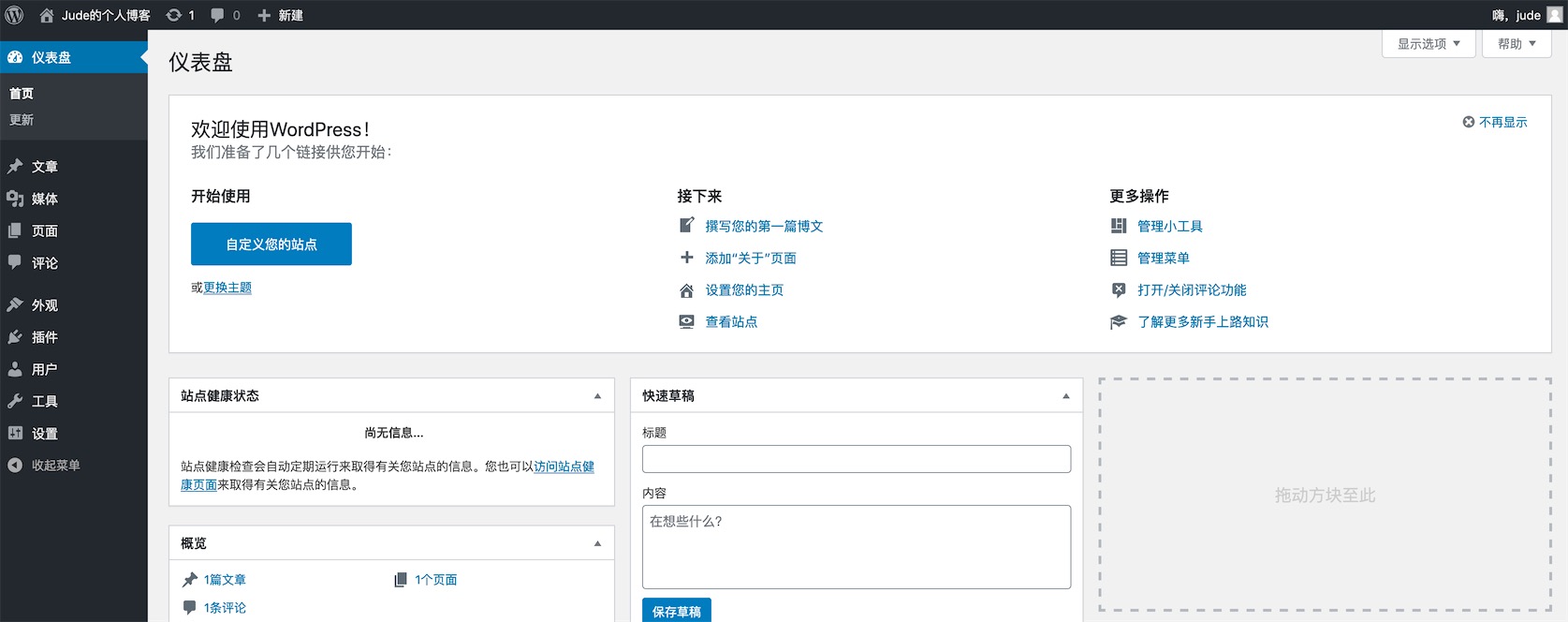Open the 撰写您的第一篇博文 link
Screen dimensions: 1568x622
764,226
